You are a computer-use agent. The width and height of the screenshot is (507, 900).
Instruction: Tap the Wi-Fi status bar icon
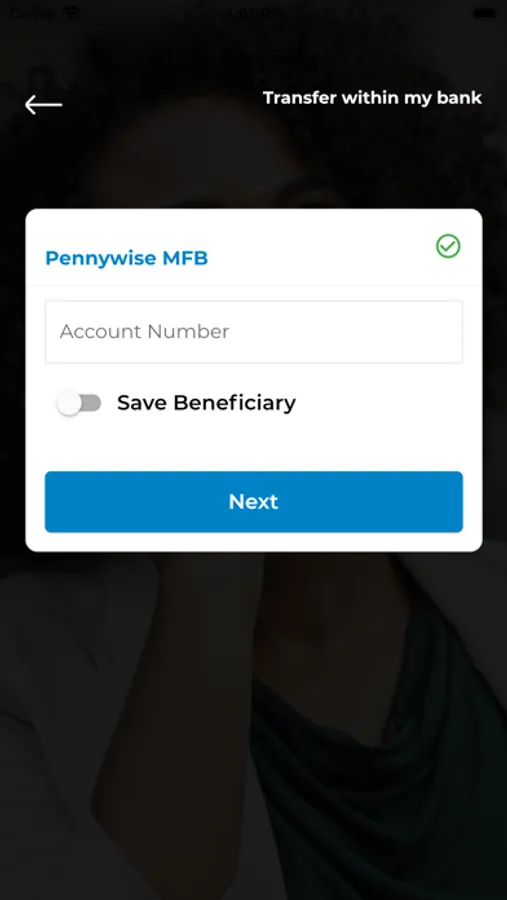71,13
